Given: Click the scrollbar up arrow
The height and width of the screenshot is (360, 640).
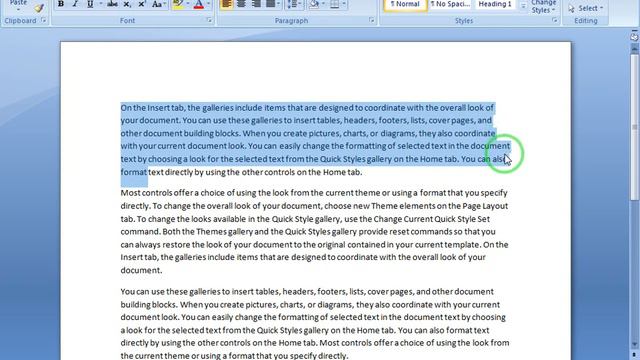Looking at the screenshot, I should point(634,49).
